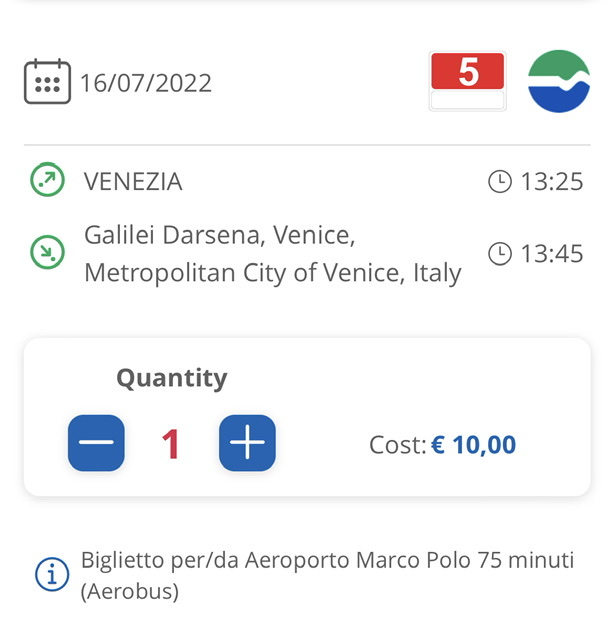613x640 pixels.
Task: Tap the red line 5 bus badge
Action: pyautogui.click(x=467, y=81)
